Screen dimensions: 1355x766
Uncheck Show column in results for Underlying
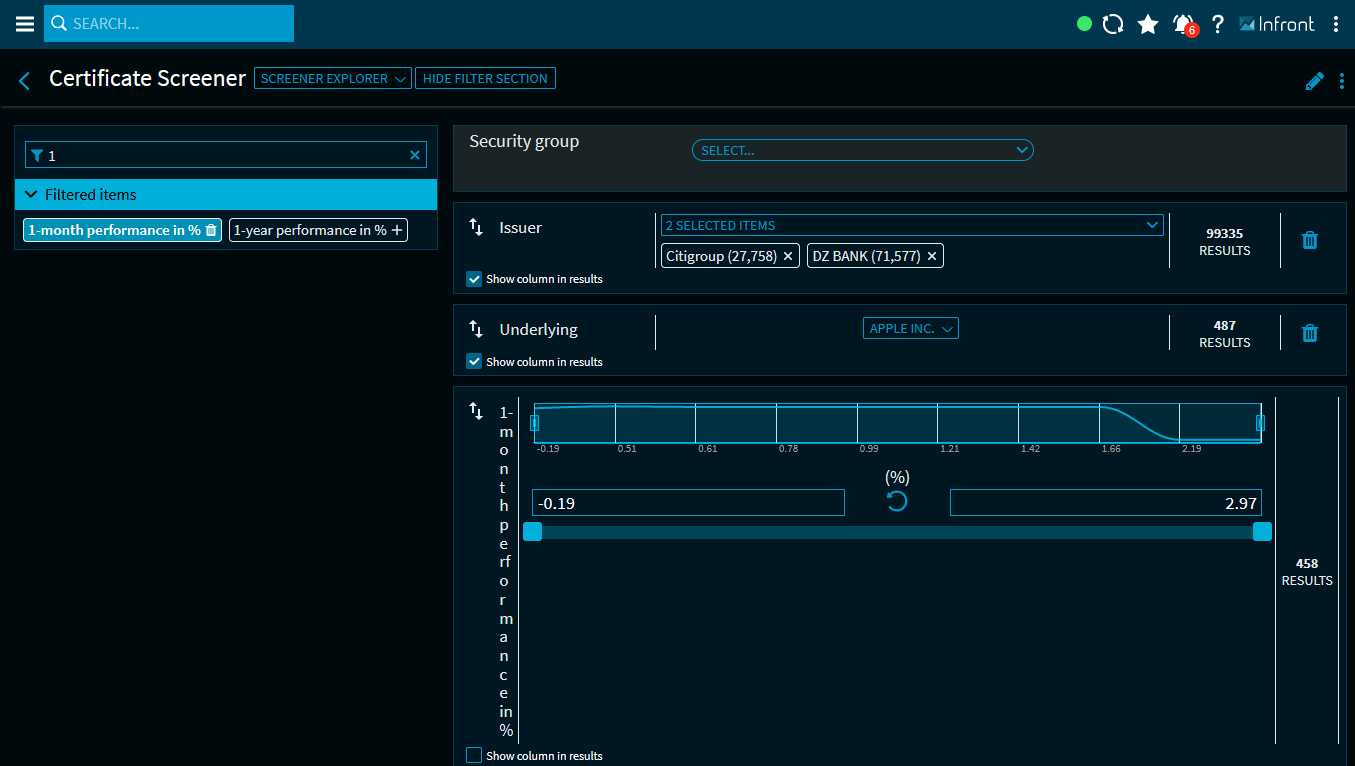[474, 361]
